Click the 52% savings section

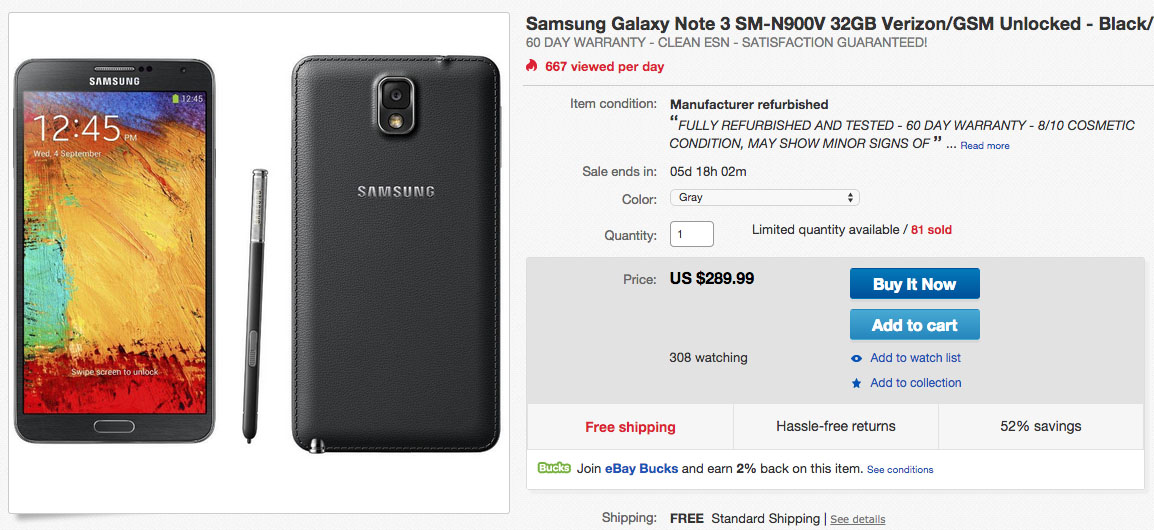[1040, 427]
